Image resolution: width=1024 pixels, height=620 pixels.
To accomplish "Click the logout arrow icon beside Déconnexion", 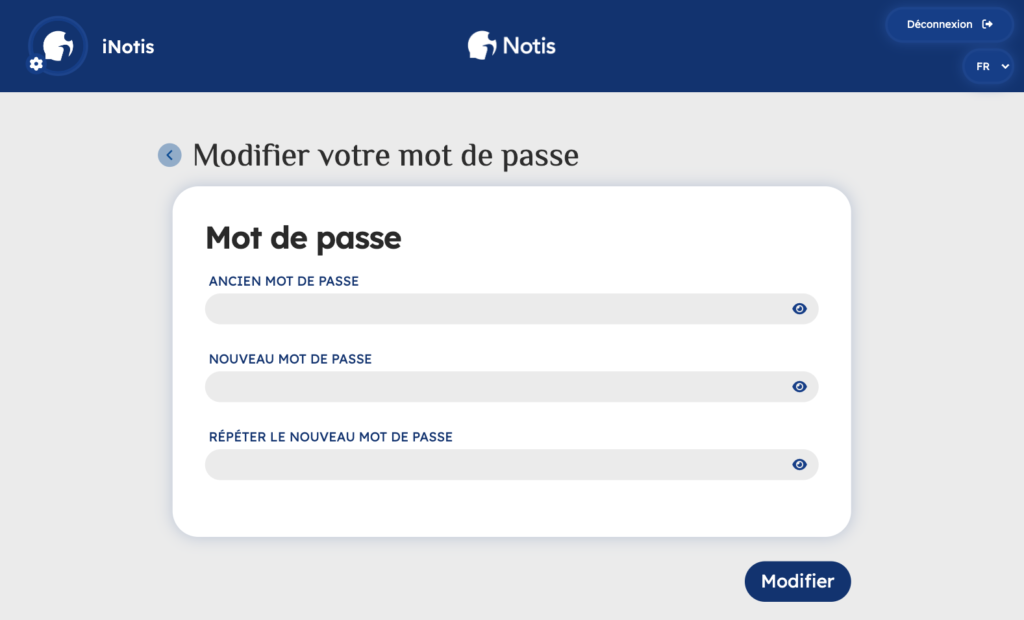I will click(x=988, y=24).
